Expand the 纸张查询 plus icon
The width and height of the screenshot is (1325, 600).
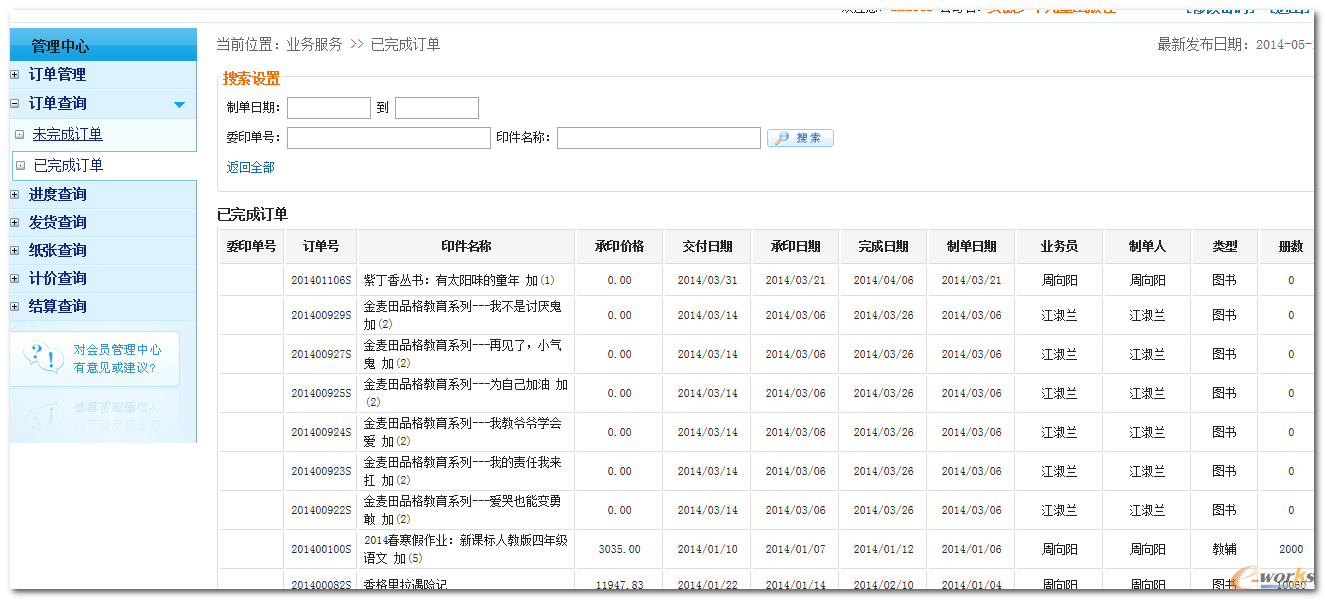(14, 251)
